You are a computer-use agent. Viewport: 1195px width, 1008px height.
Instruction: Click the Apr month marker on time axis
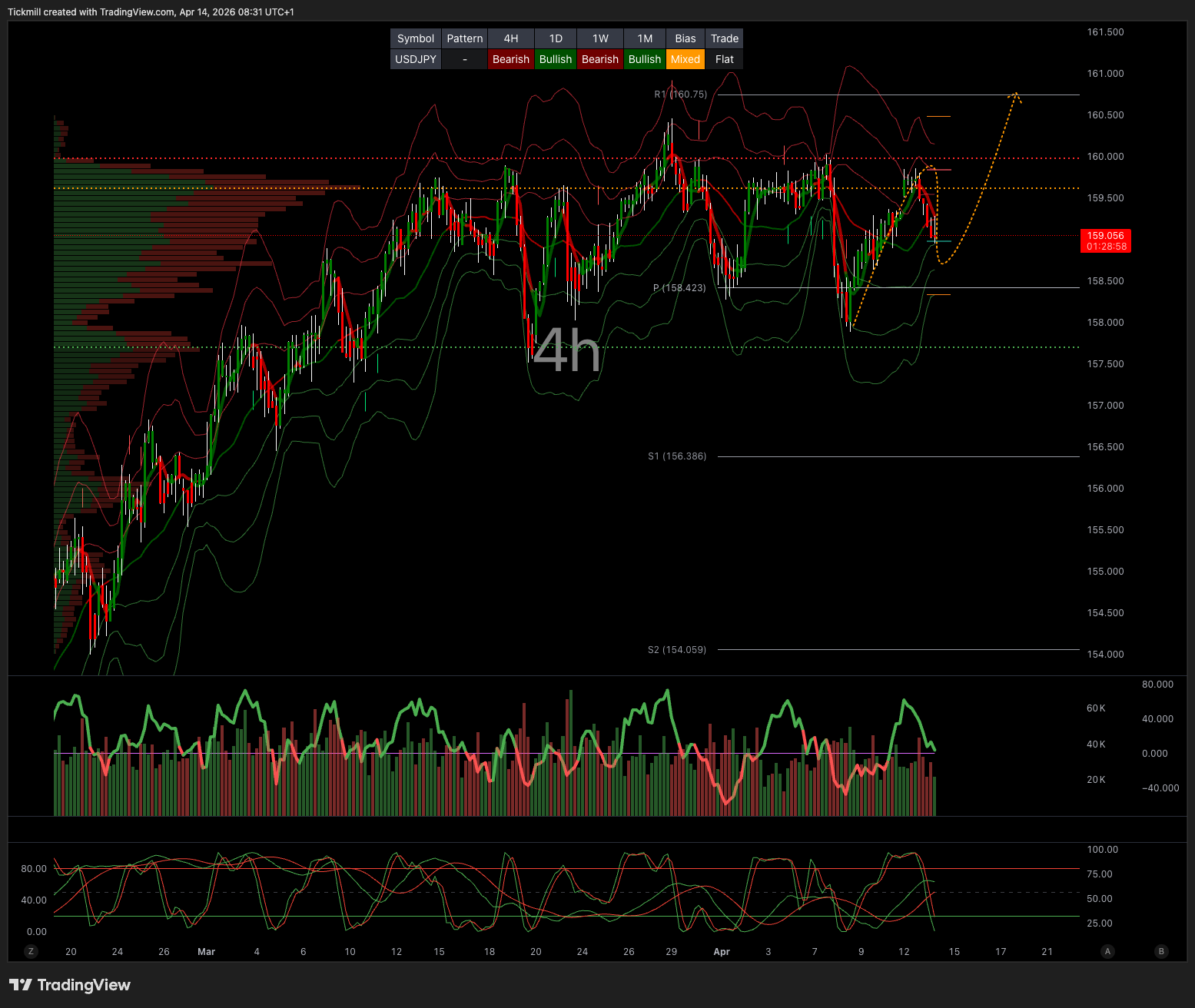tap(721, 952)
